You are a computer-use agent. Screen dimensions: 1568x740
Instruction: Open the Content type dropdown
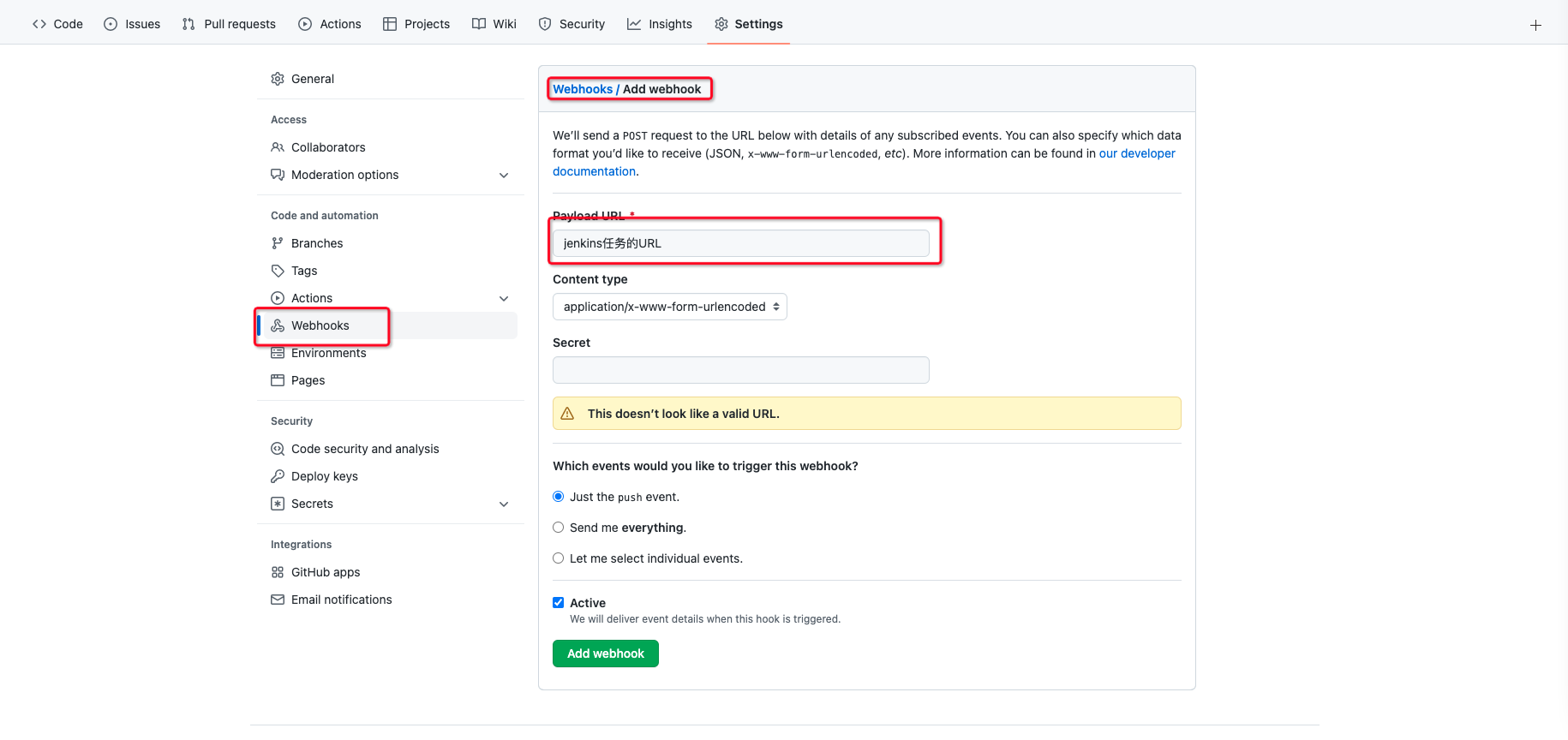tap(670, 307)
